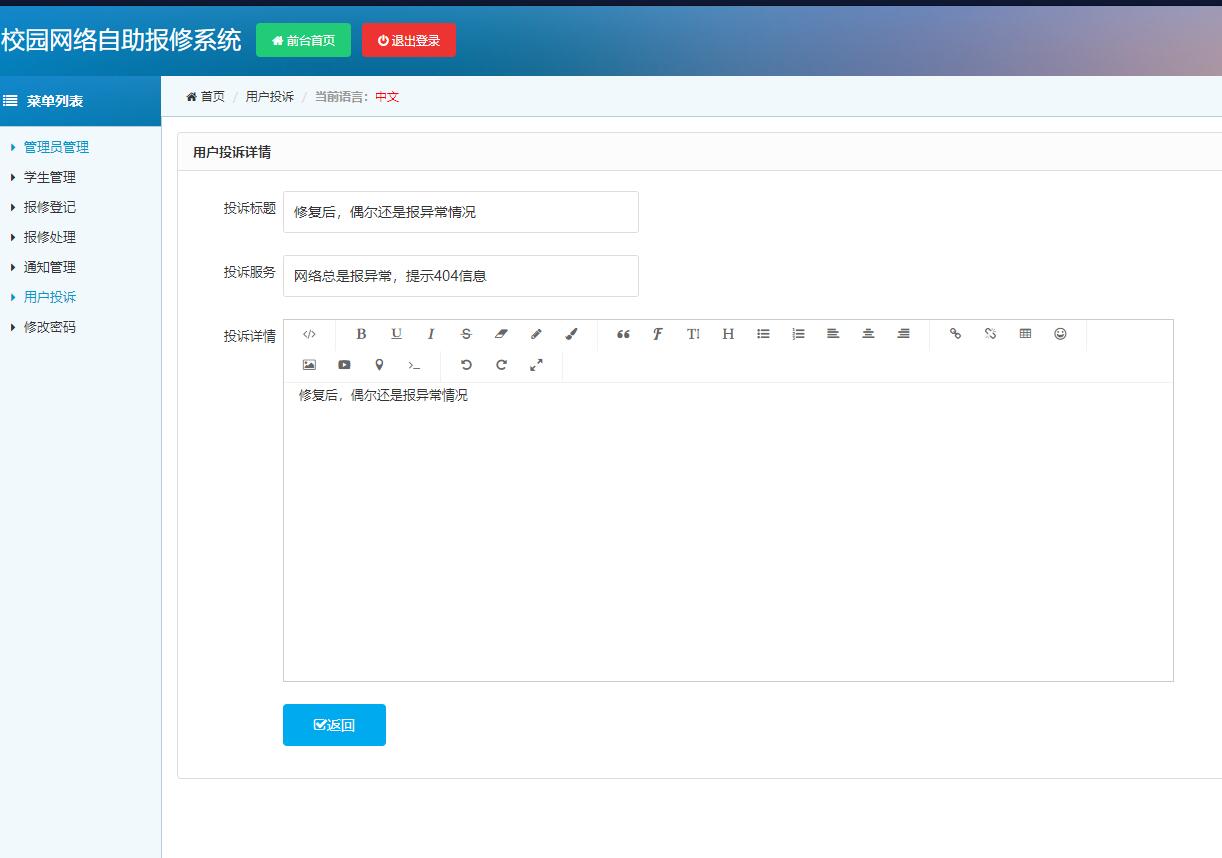This screenshot has width=1222, height=858.
Task: Open the font size selector
Action: point(692,334)
